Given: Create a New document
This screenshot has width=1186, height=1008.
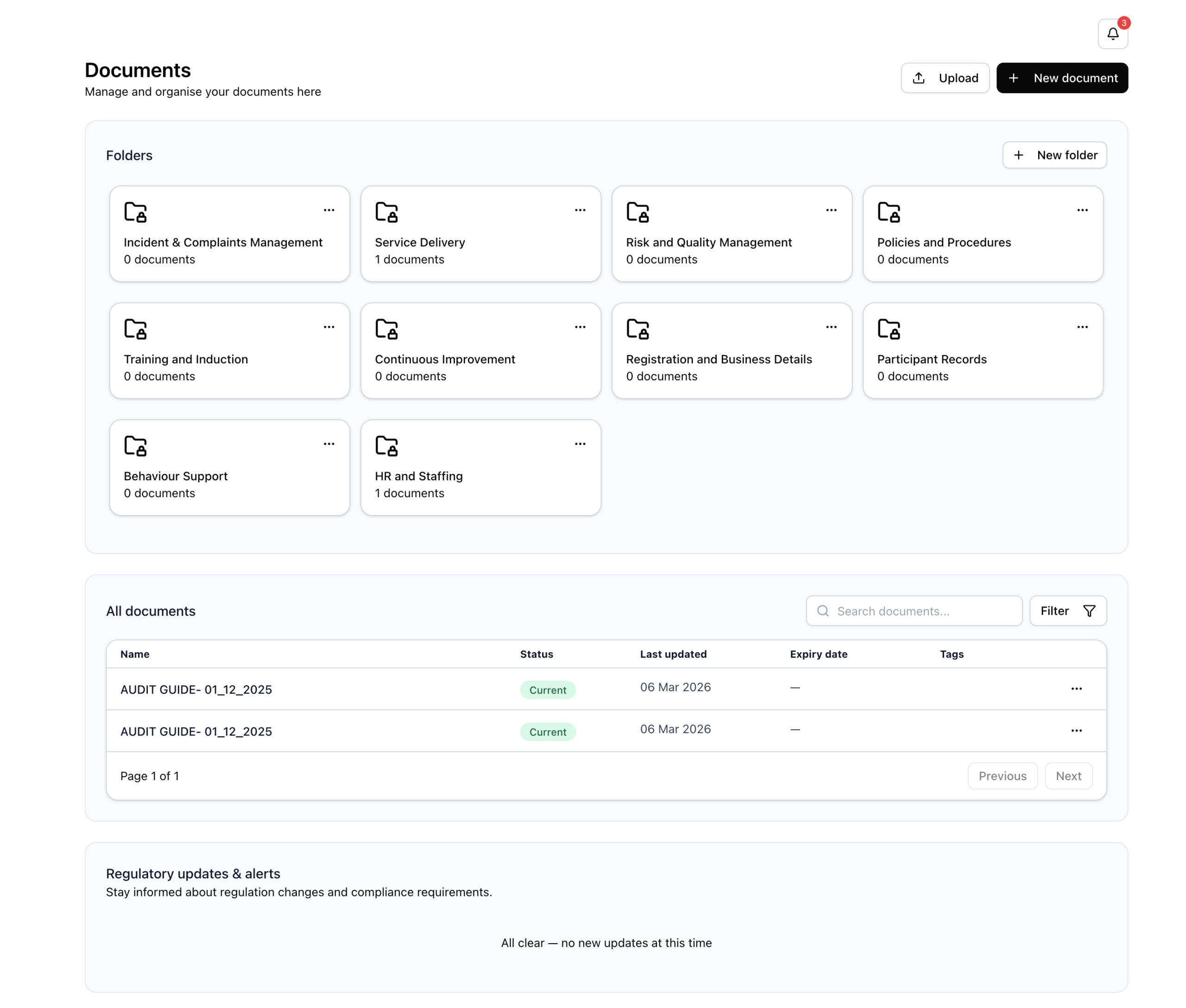Looking at the screenshot, I should click(1062, 78).
